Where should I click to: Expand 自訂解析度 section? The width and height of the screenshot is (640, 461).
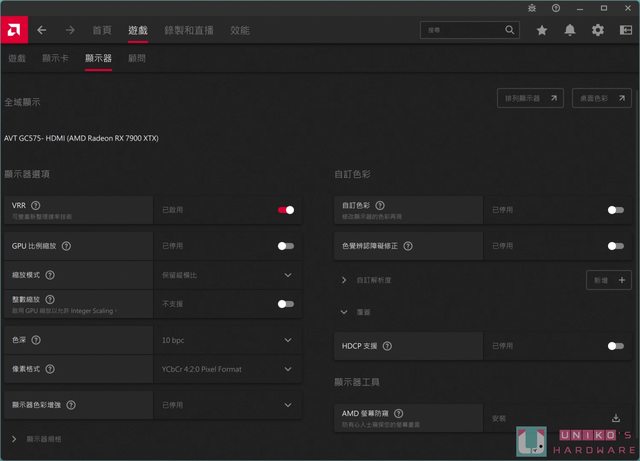coord(345,281)
